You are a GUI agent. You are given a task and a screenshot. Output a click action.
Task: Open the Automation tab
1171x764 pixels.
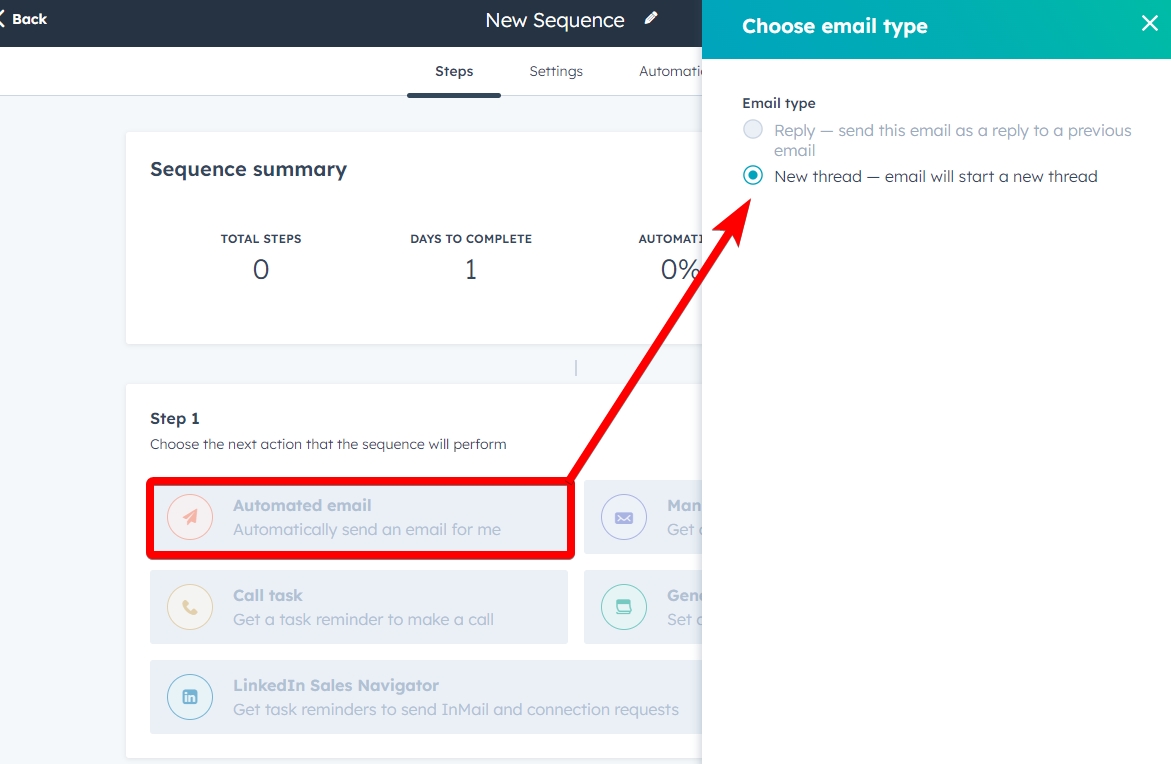[x=671, y=71]
